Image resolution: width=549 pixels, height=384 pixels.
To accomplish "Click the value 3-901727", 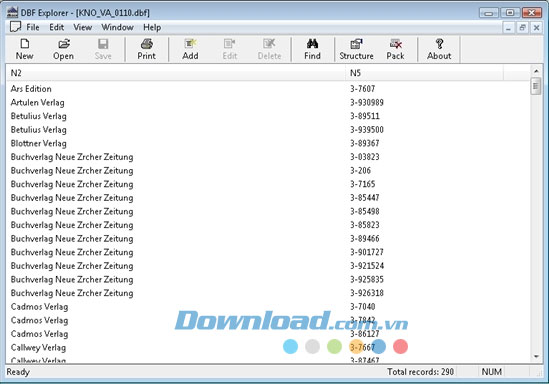I will pos(367,252).
